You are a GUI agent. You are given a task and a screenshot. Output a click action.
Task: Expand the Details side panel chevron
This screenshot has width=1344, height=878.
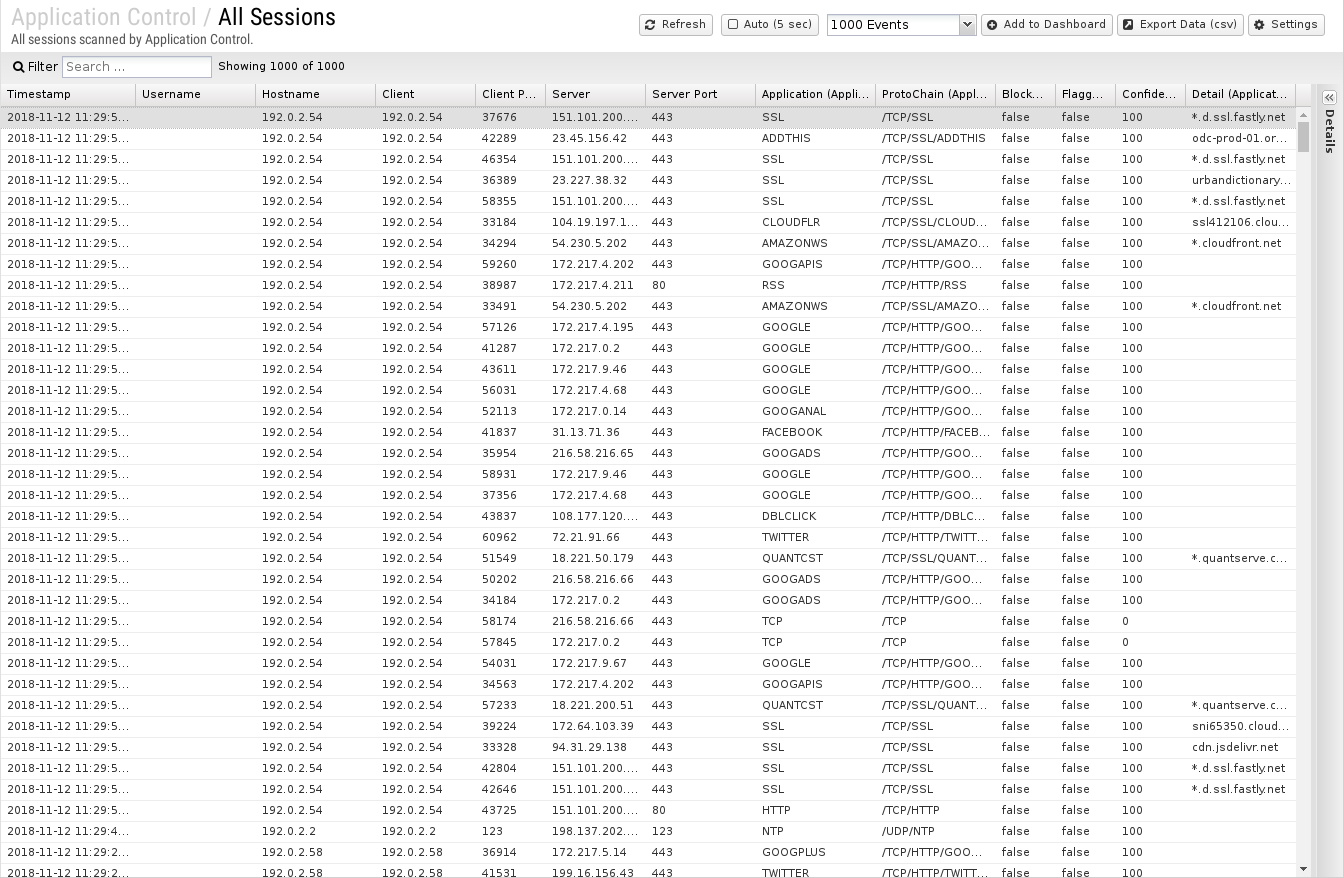(1329, 97)
